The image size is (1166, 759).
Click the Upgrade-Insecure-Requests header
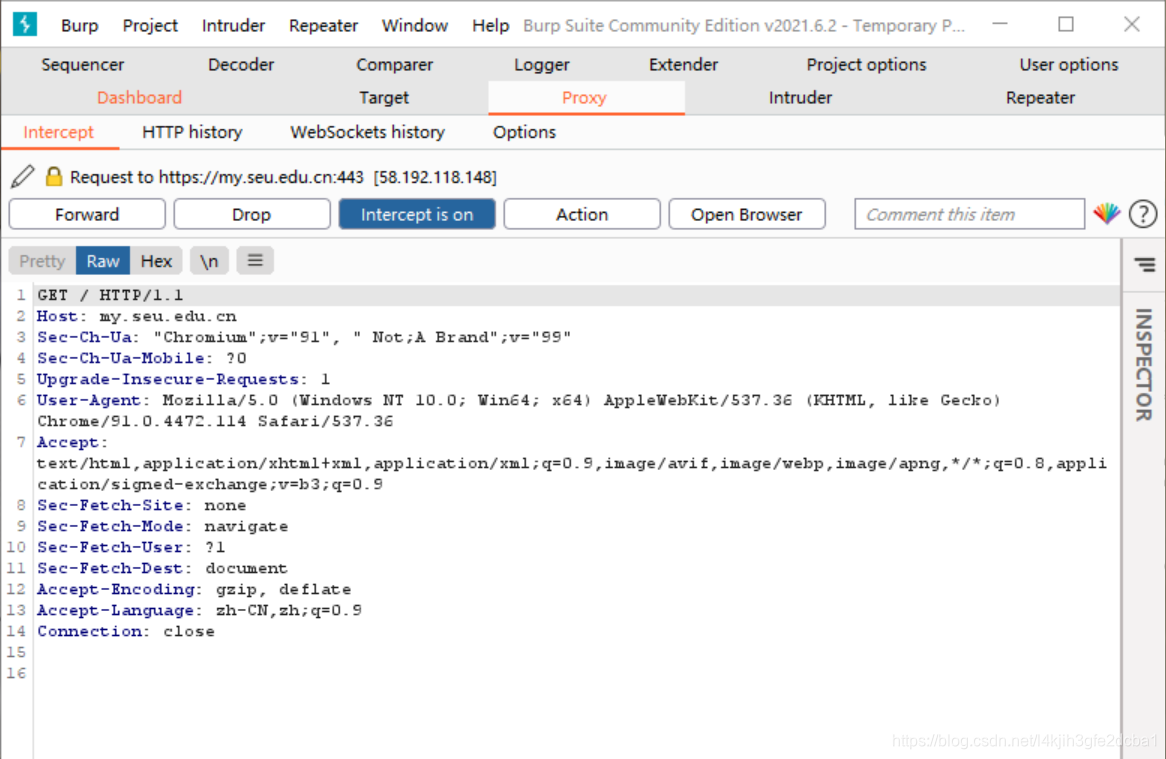pos(184,379)
